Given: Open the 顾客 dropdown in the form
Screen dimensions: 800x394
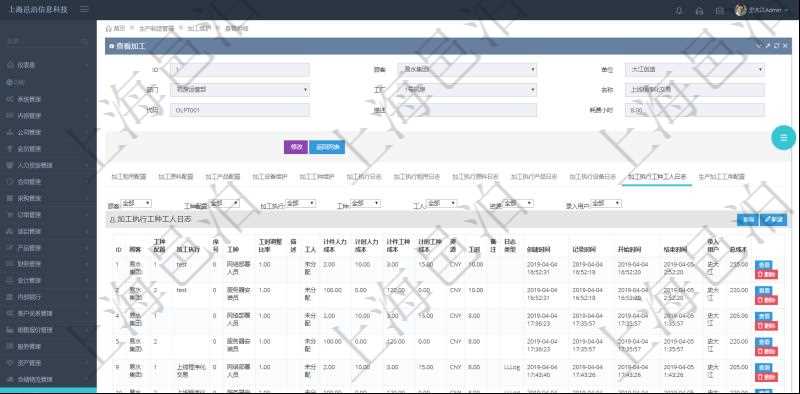Looking at the screenshot, I should (x=467, y=69).
